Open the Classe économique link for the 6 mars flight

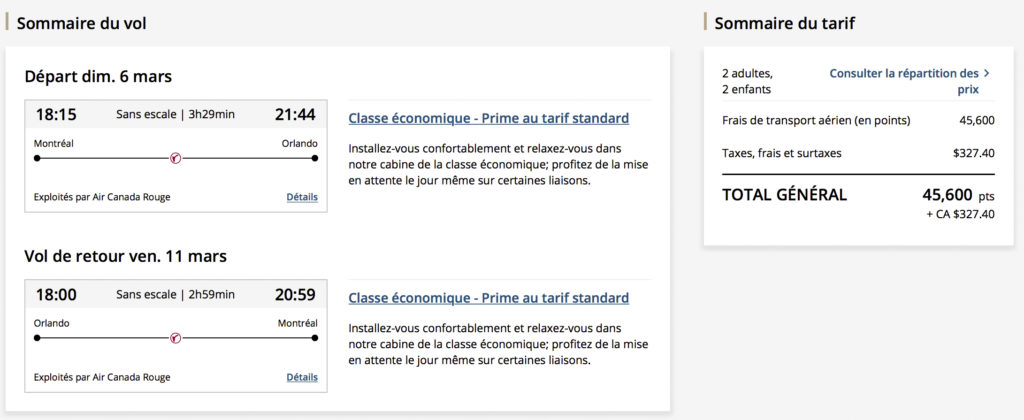click(x=488, y=118)
